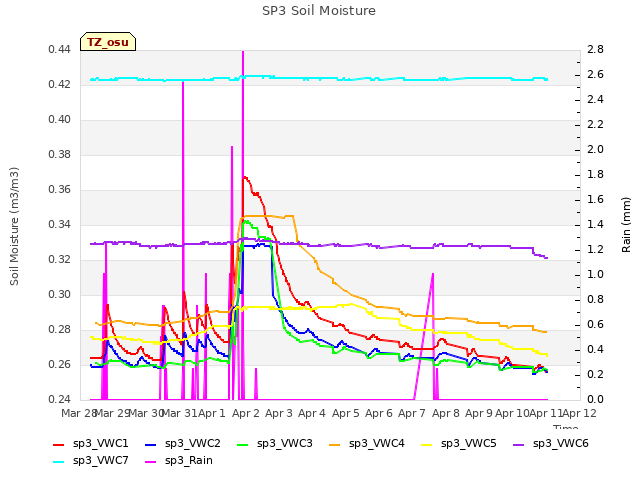Screen dimensions: 640x480
Task: Click the 0.24 left axis value
Action: 60,399
